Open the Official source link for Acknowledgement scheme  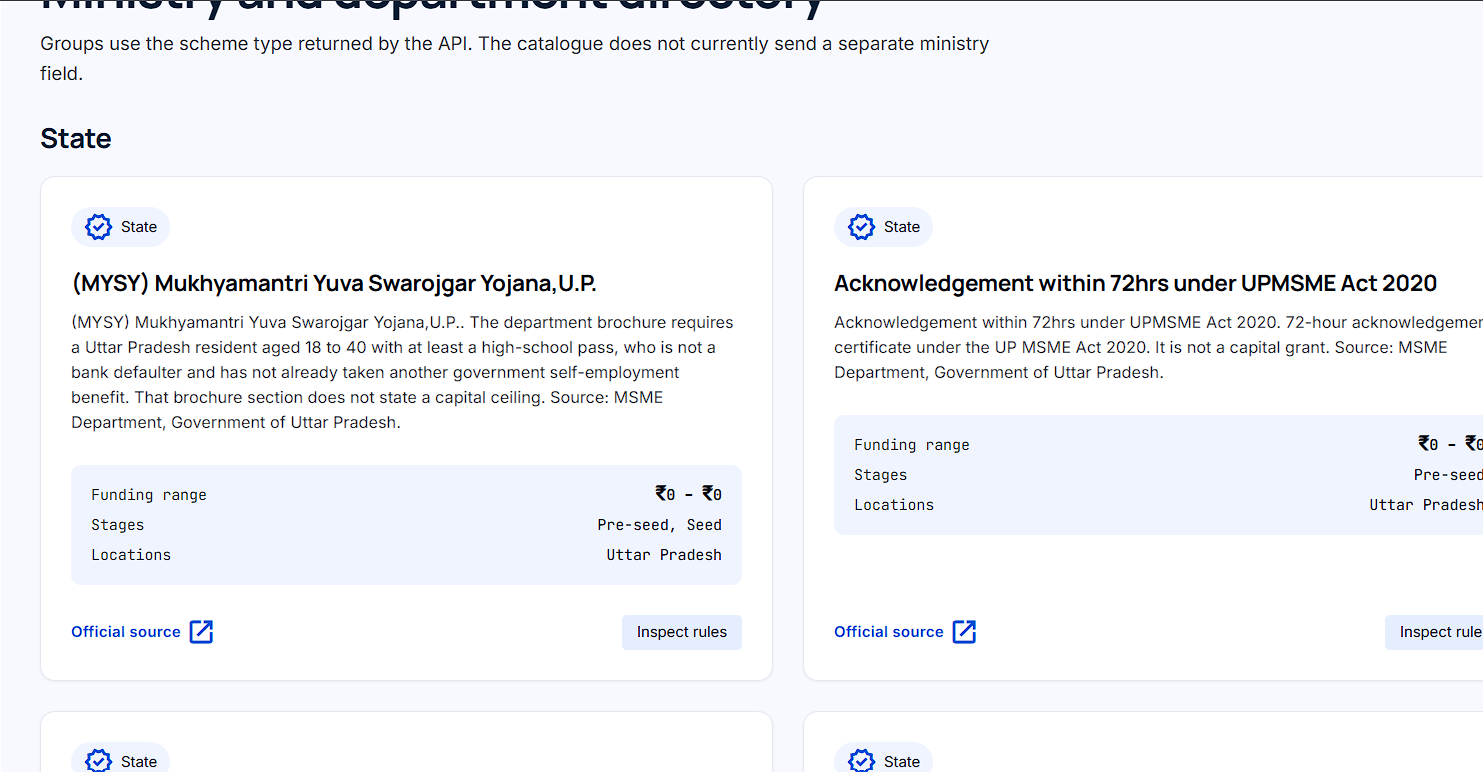(905, 632)
